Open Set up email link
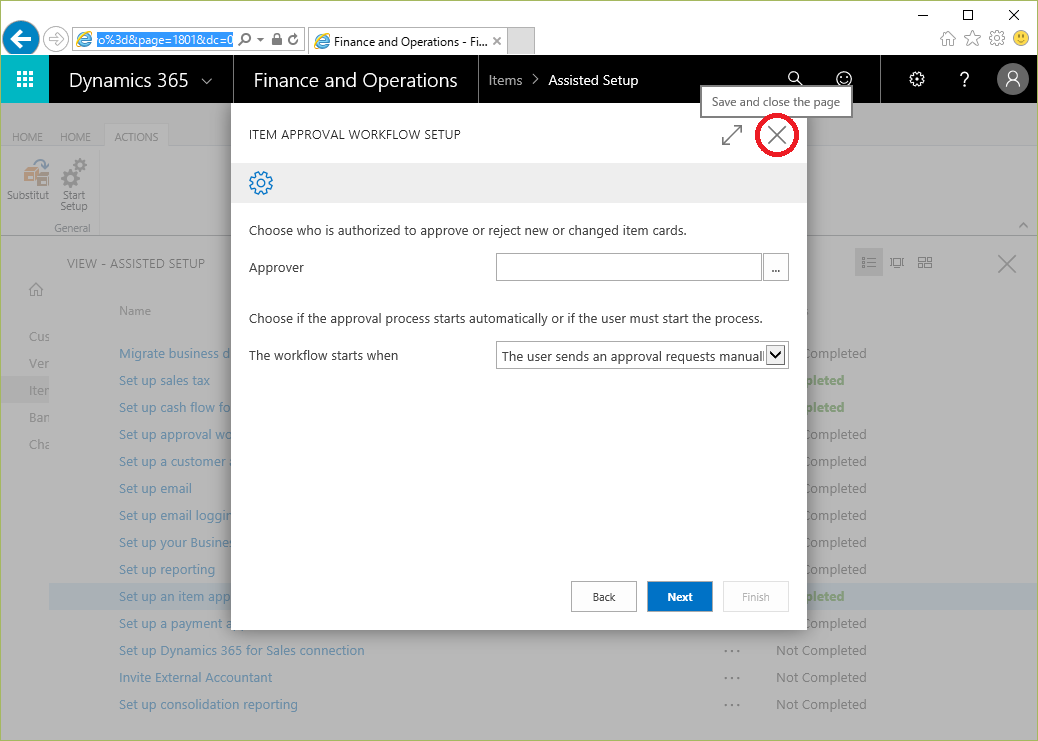Image resolution: width=1038 pixels, height=741 pixels. pyautogui.click(x=156, y=489)
